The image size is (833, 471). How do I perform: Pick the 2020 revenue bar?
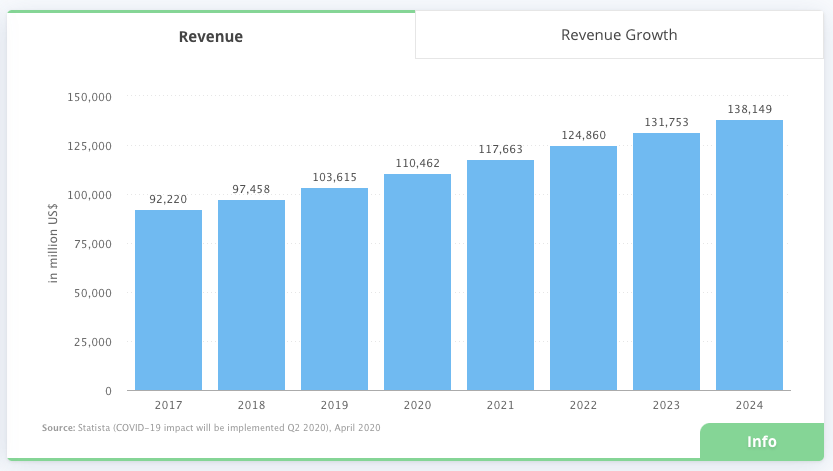pyautogui.click(x=417, y=282)
